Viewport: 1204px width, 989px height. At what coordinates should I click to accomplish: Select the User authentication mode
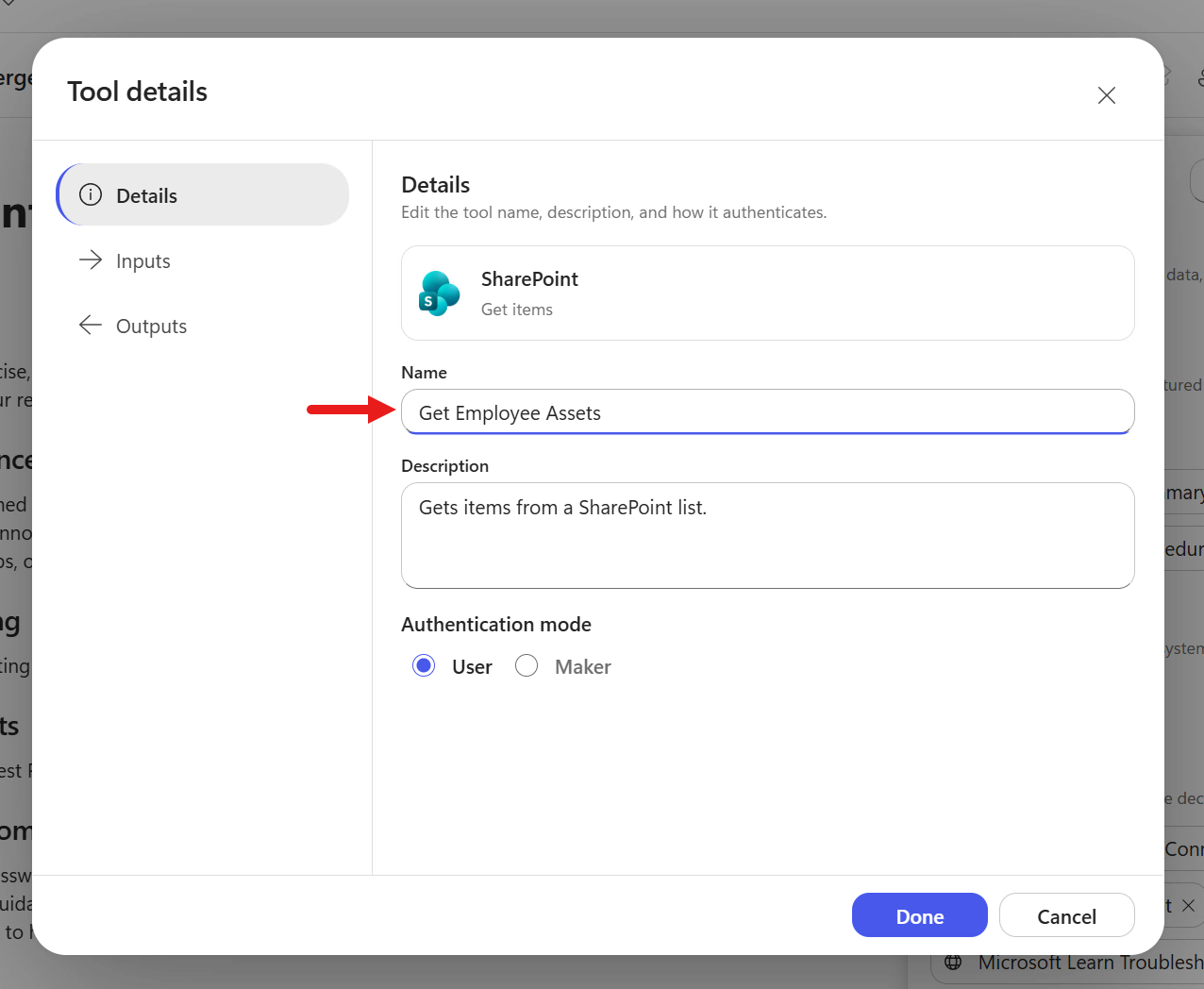coord(424,666)
